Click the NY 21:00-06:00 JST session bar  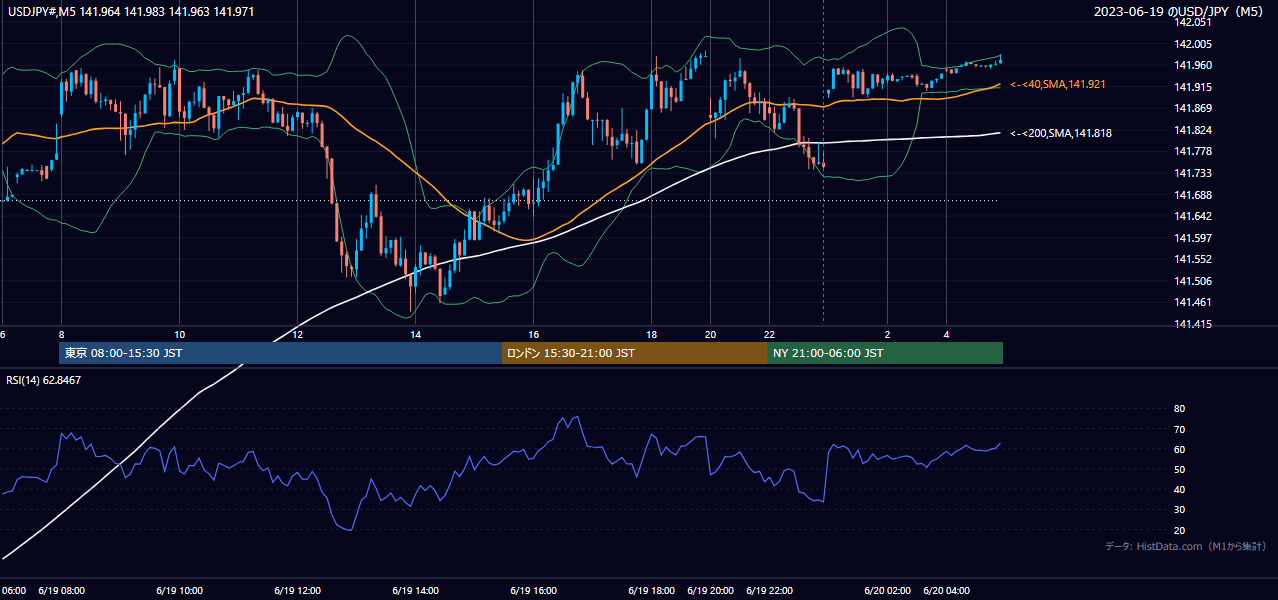885,353
